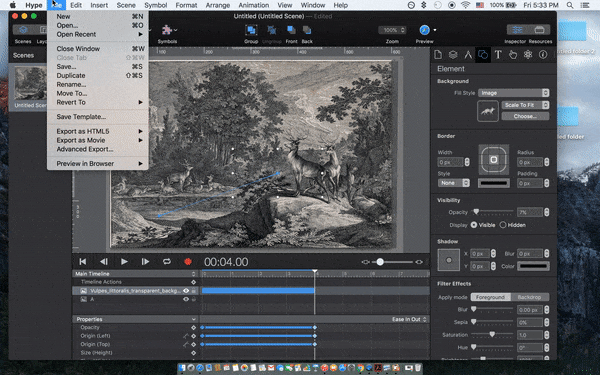
Task: Select the Visible display radio button
Action: (474, 225)
